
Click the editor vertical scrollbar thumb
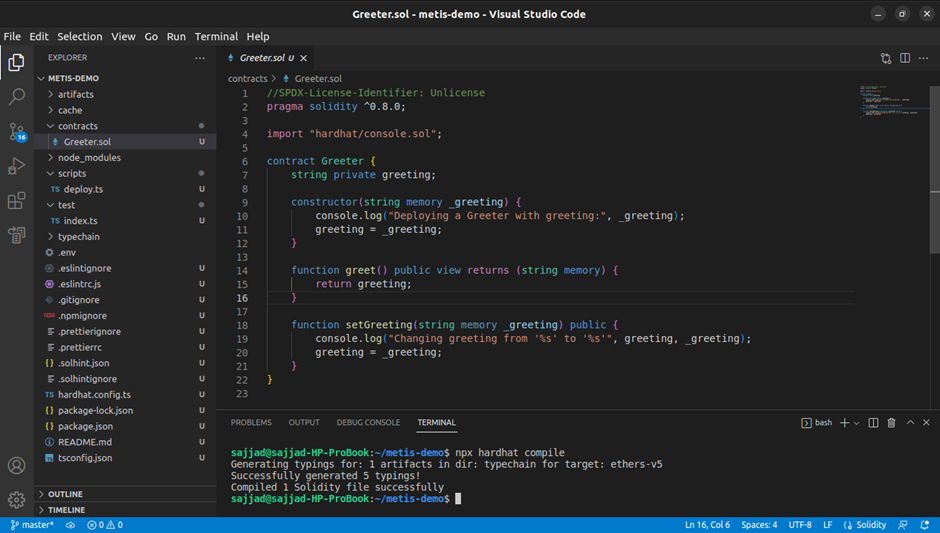click(x=935, y=170)
